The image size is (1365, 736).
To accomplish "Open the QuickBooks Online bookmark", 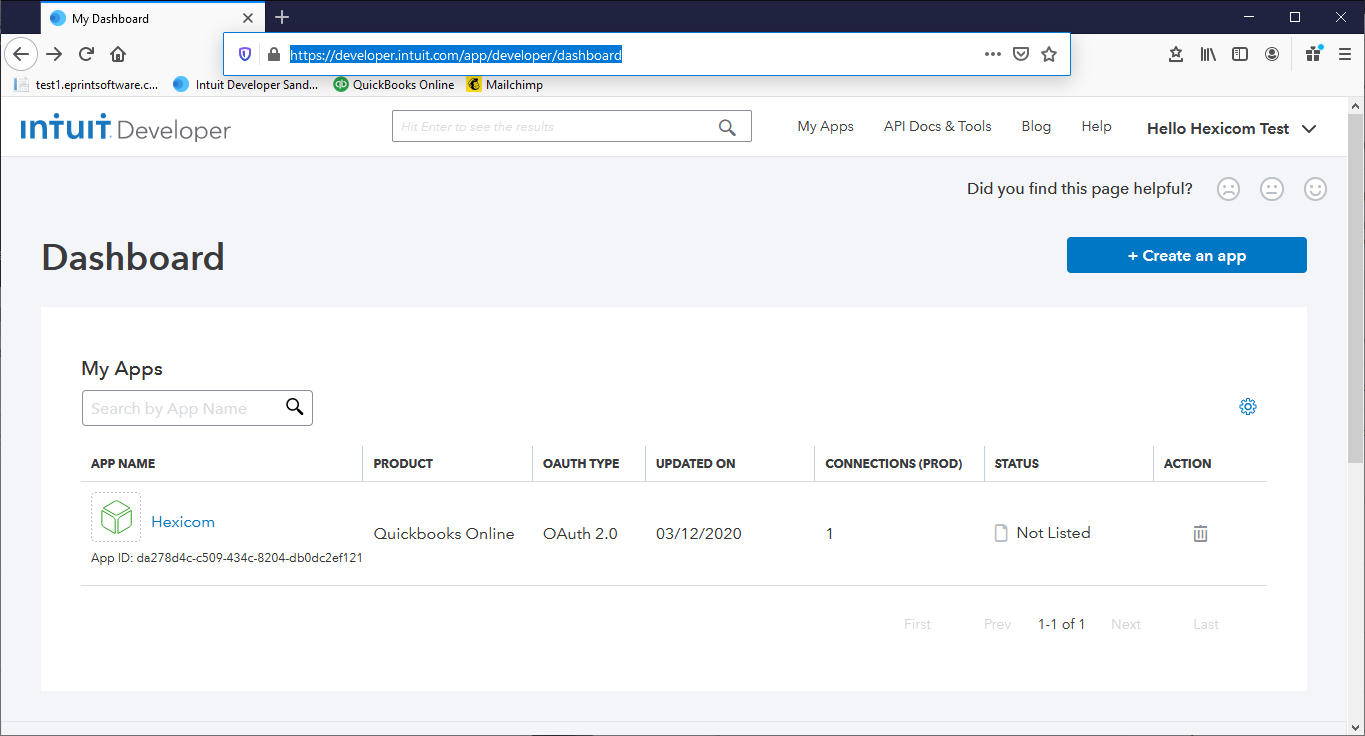I will [394, 85].
